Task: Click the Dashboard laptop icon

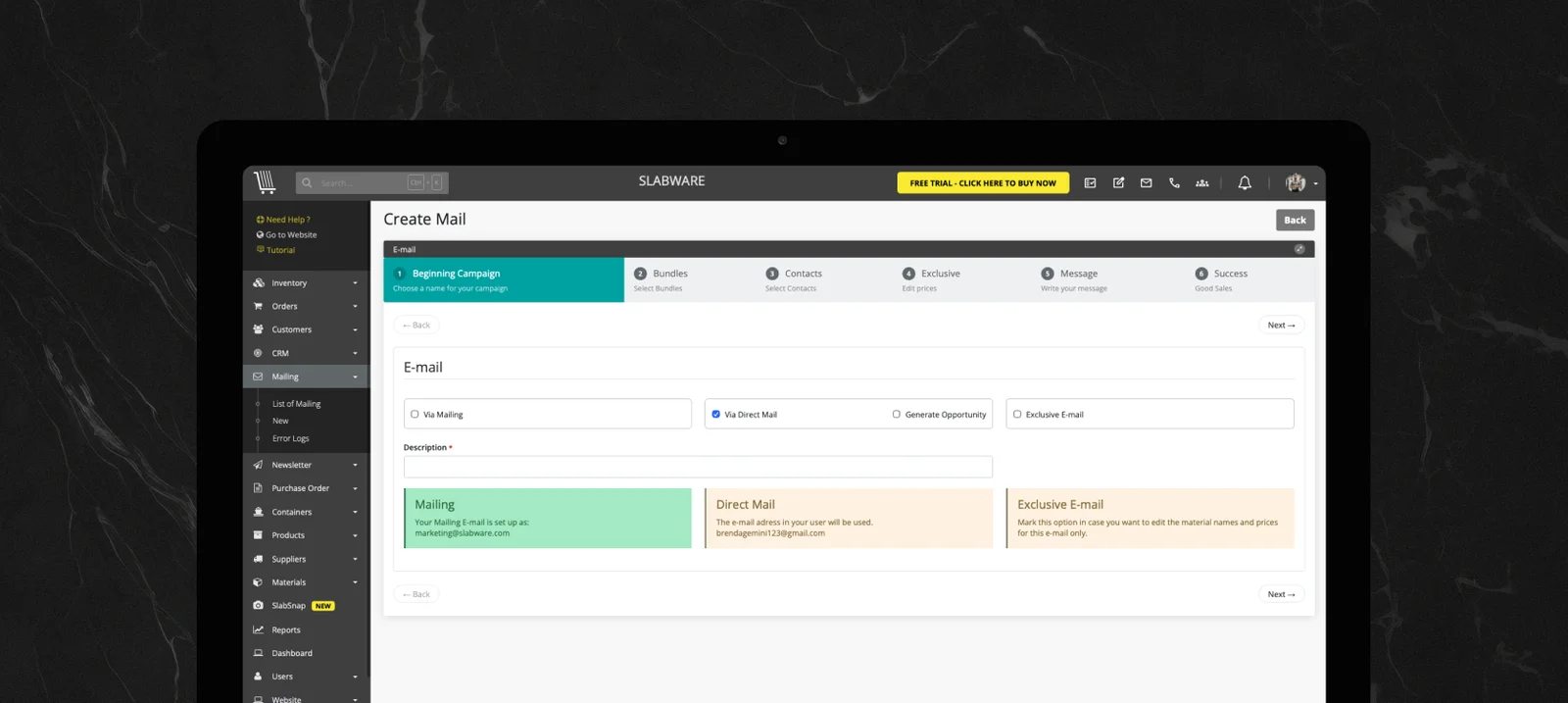Action: point(258,653)
